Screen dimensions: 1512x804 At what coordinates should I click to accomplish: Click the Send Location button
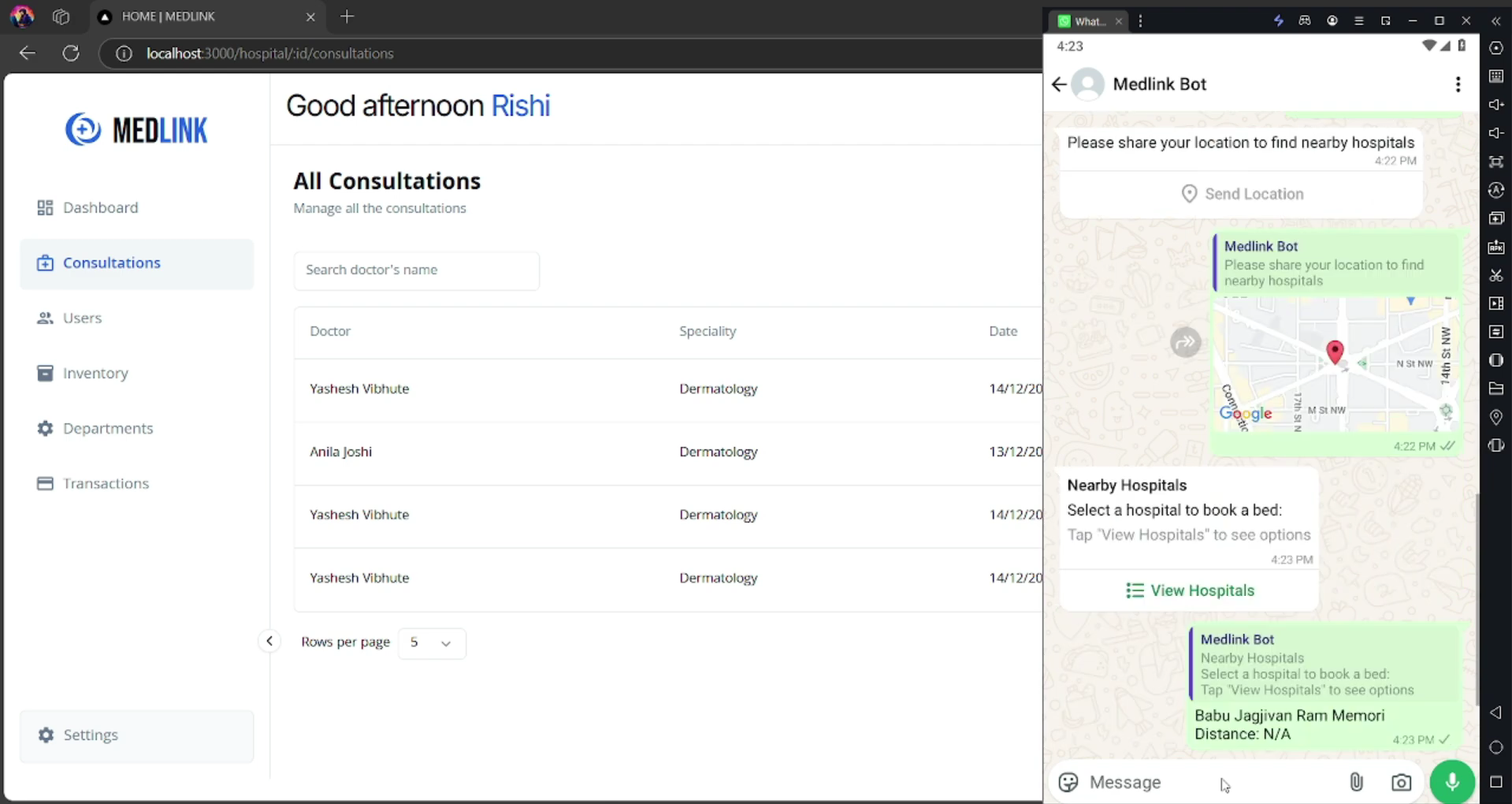pyautogui.click(x=1242, y=194)
